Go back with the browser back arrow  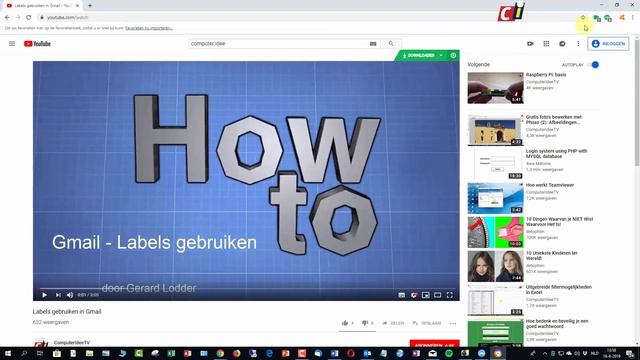7,18
